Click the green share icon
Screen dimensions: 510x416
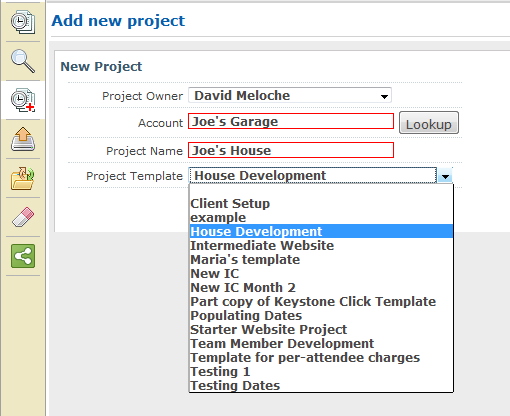tap(23, 256)
